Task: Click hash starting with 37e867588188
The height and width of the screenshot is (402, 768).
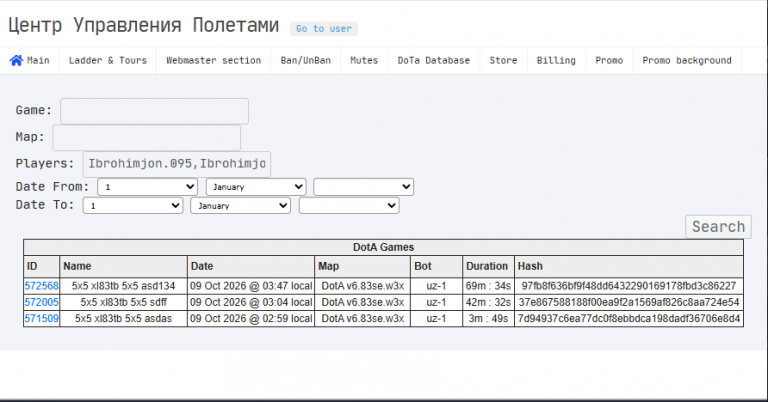Action: tap(629, 302)
